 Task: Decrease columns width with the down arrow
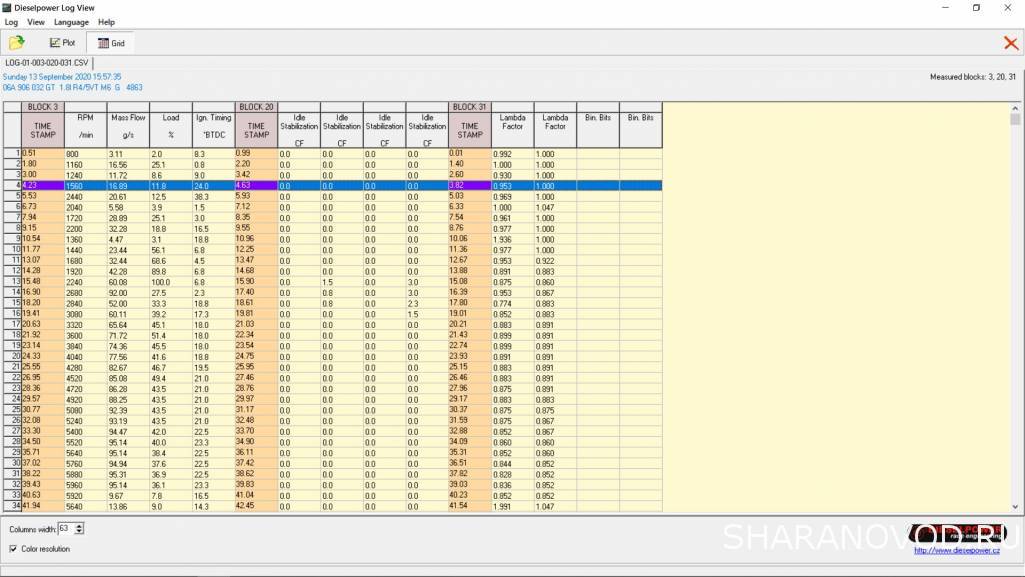point(80,532)
